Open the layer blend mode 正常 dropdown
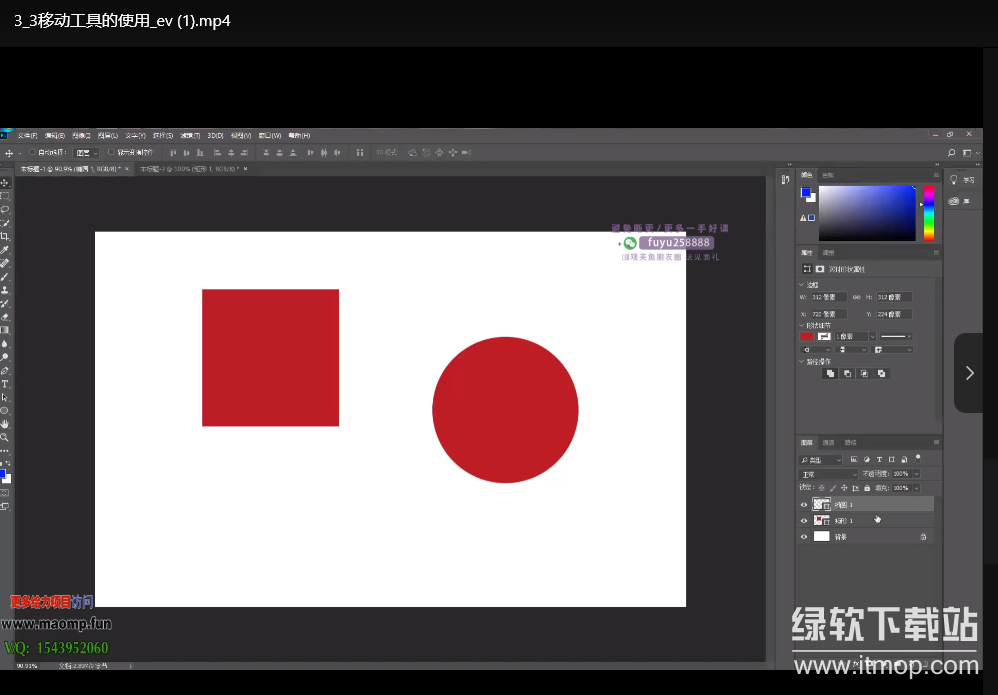The height and width of the screenshot is (695, 998). [828, 474]
